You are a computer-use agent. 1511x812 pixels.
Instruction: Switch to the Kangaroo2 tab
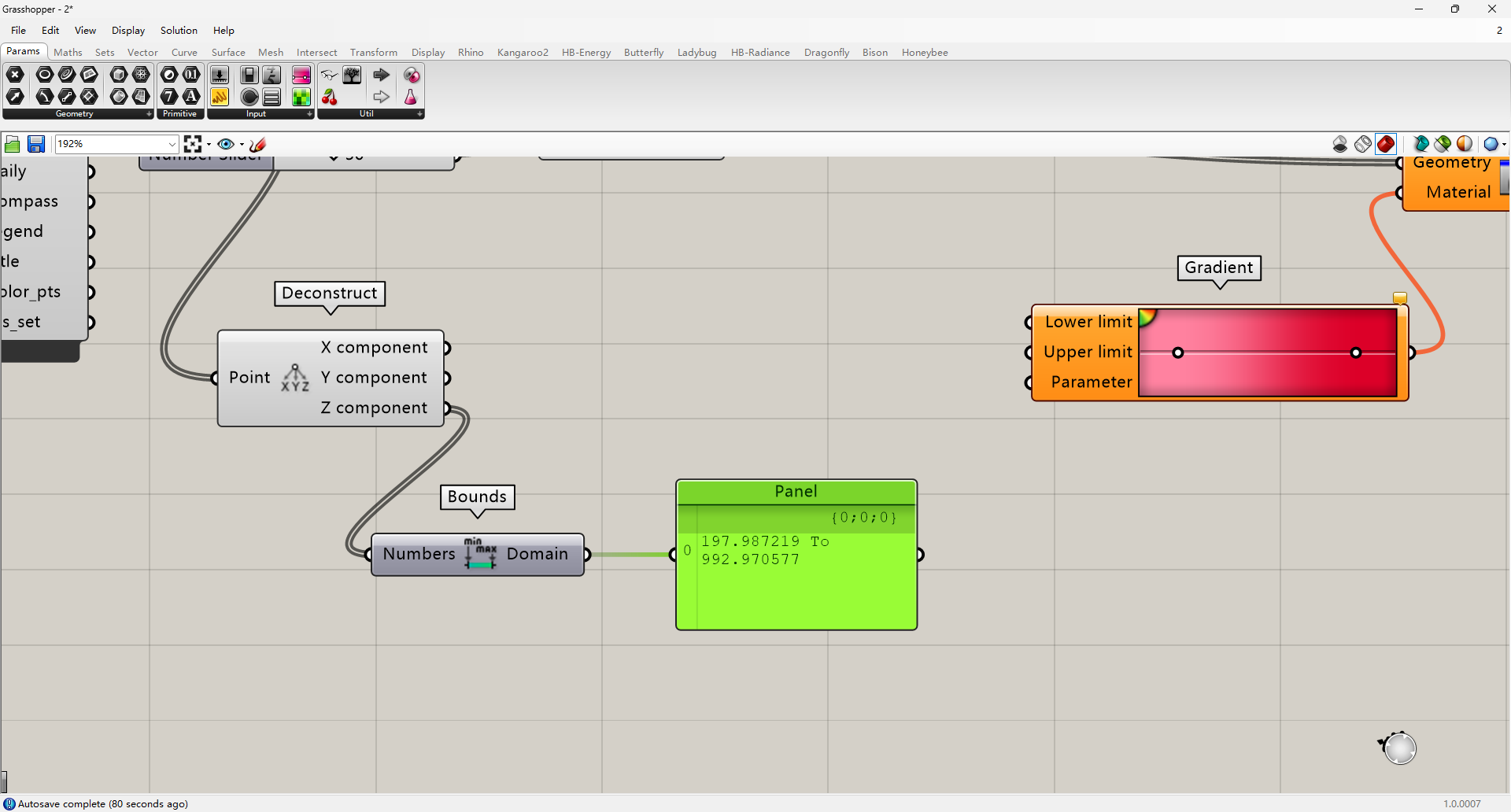coord(523,52)
